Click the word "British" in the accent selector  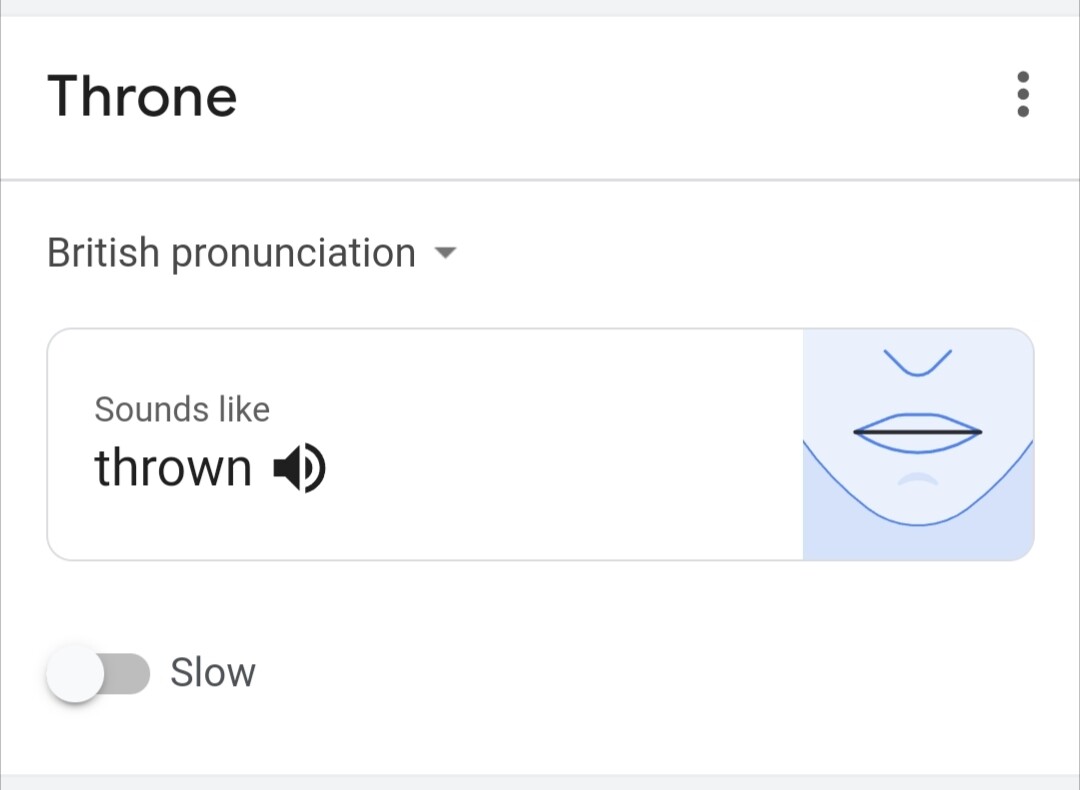tap(103, 253)
